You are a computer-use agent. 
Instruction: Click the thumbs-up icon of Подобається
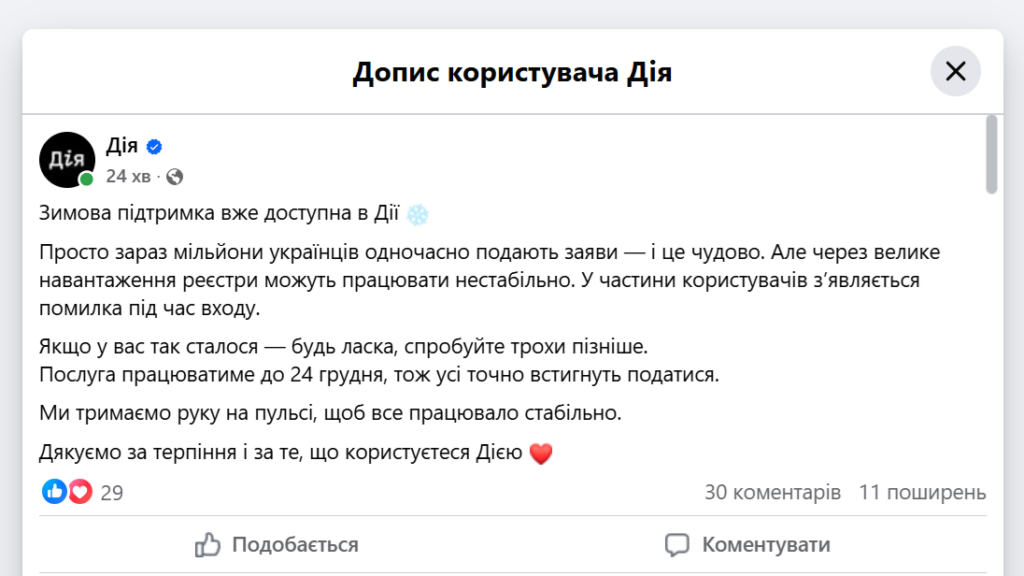click(208, 545)
